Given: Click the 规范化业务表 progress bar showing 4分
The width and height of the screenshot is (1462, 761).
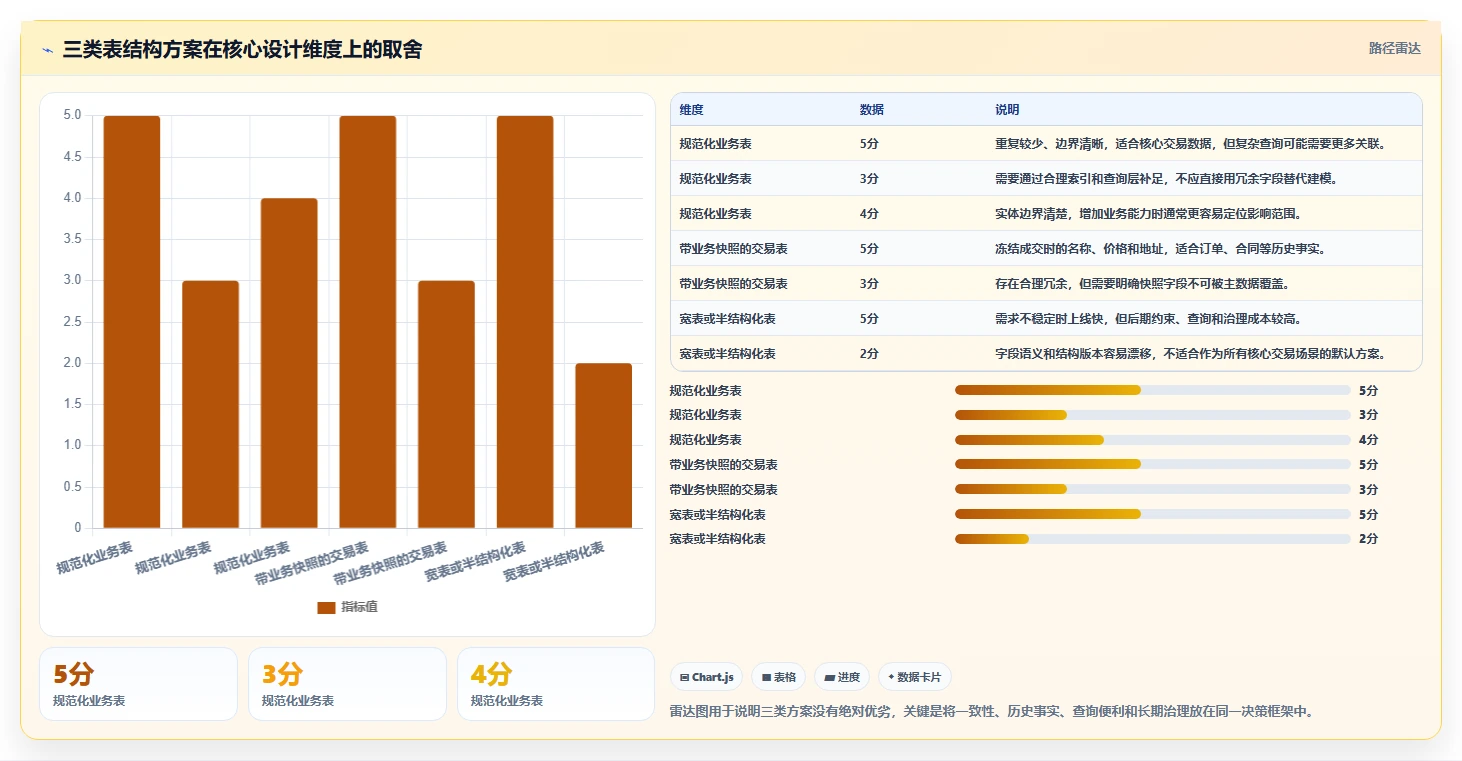Looking at the screenshot, I should [x=1152, y=440].
